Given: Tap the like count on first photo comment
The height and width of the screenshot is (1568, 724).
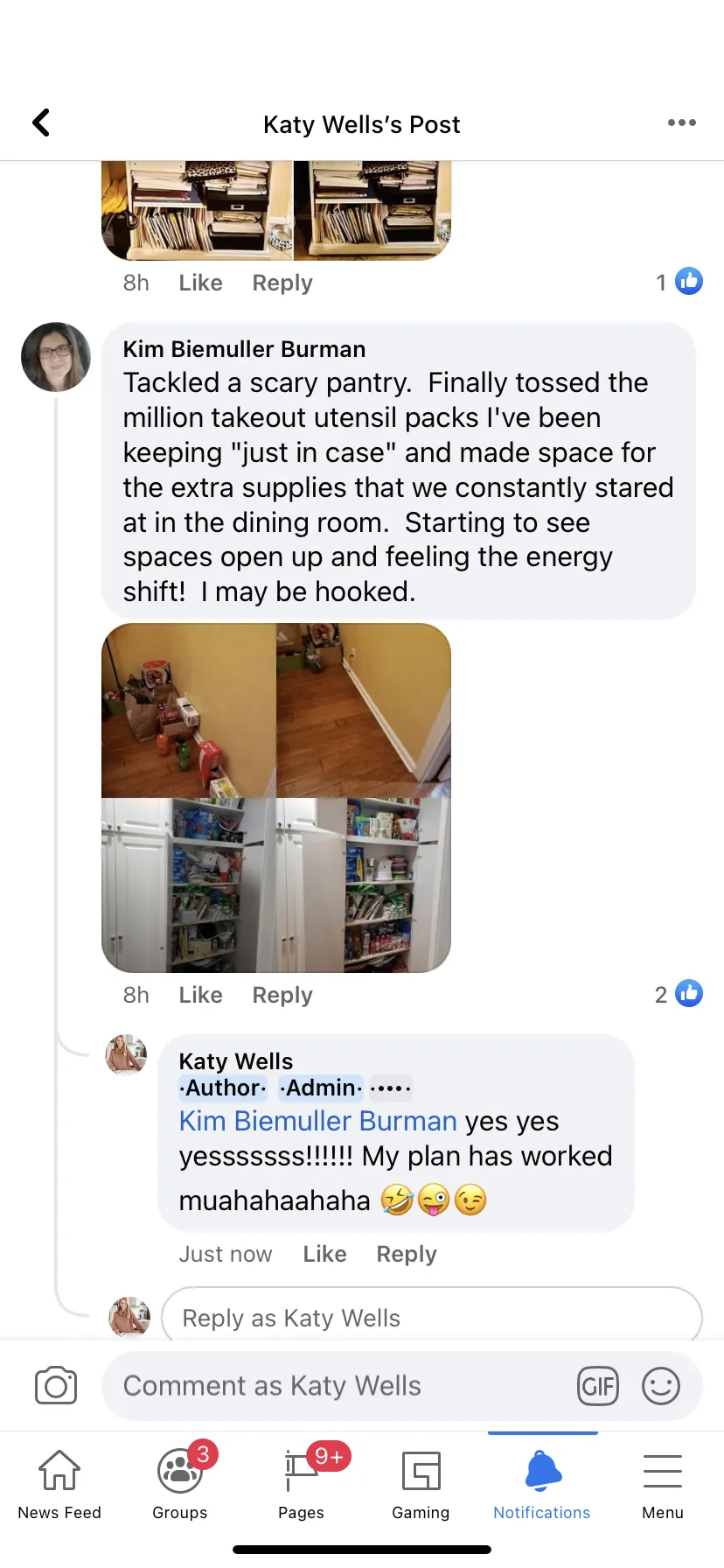Looking at the screenshot, I should tap(679, 282).
